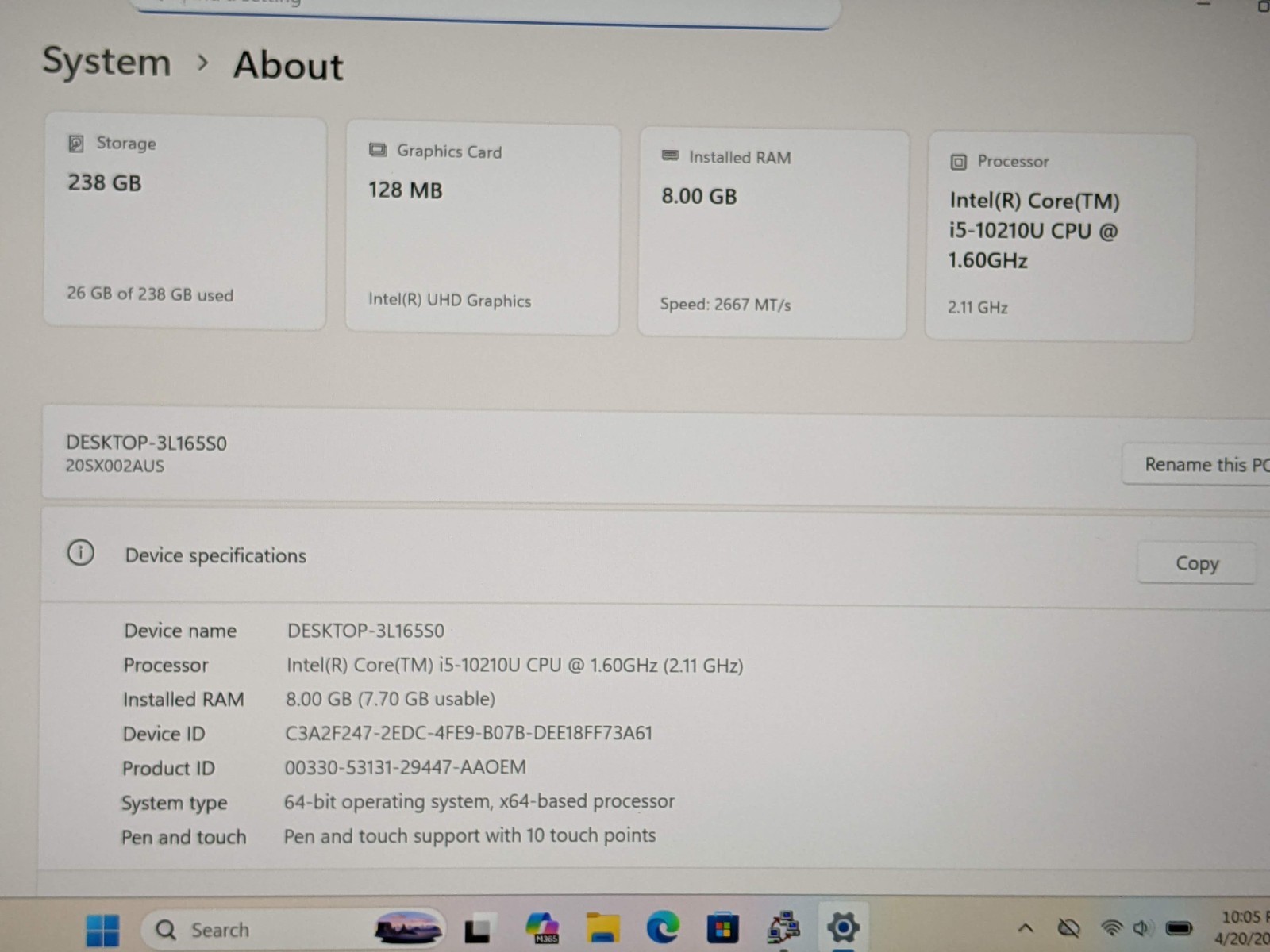Click the Storage drive icon
The width and height of the screenshot is (1270, 952).
point(76,144)
